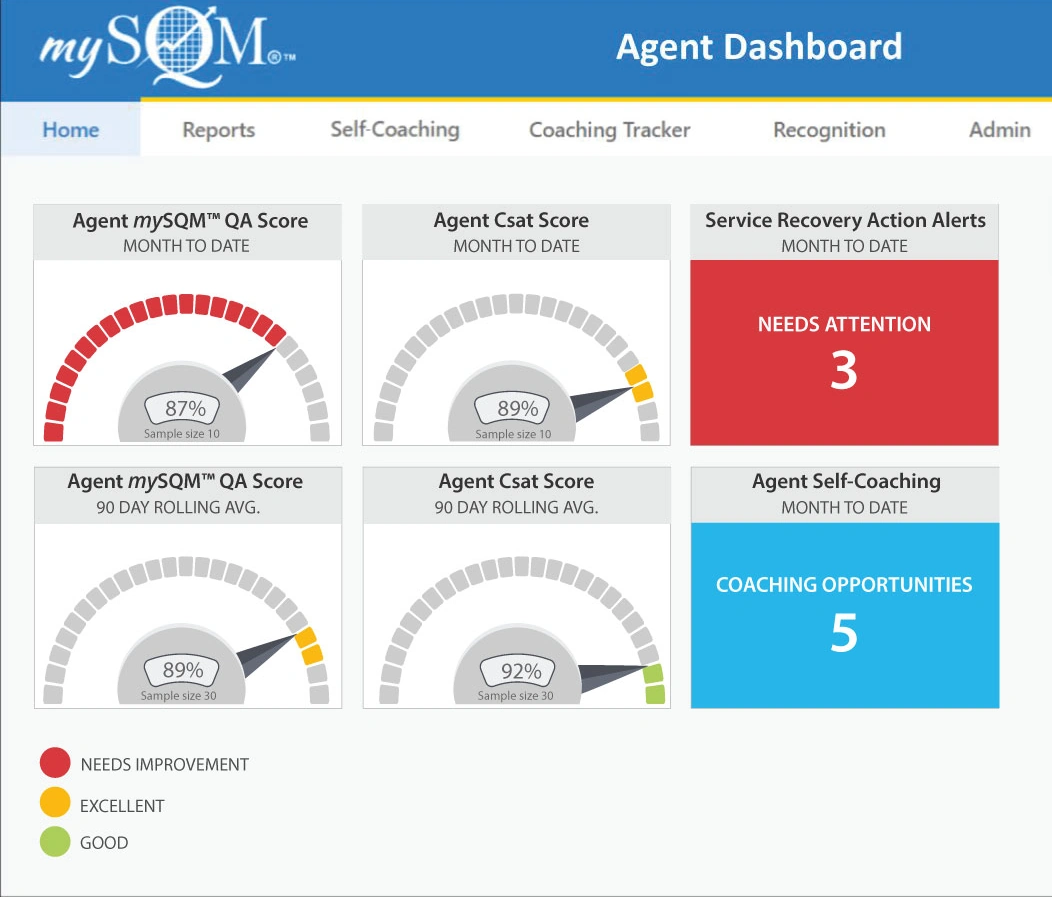1052x897 pixels.
Task: Select the Home navigation tab
Action: (70, 129)
